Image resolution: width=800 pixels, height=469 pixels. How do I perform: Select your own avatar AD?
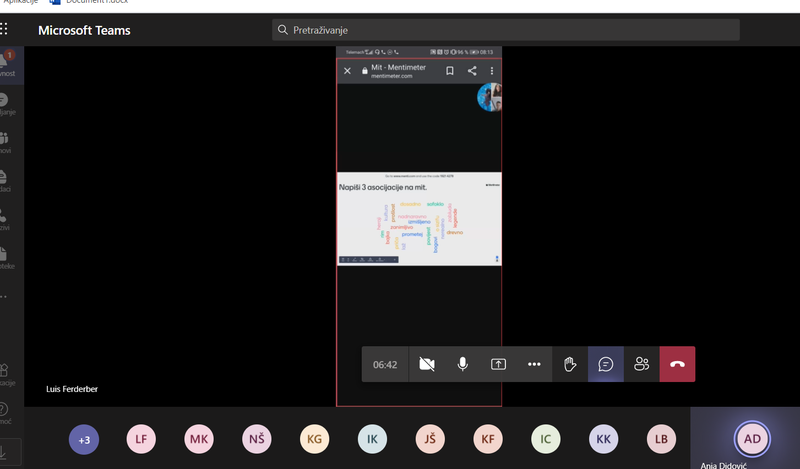pos(752,439)
